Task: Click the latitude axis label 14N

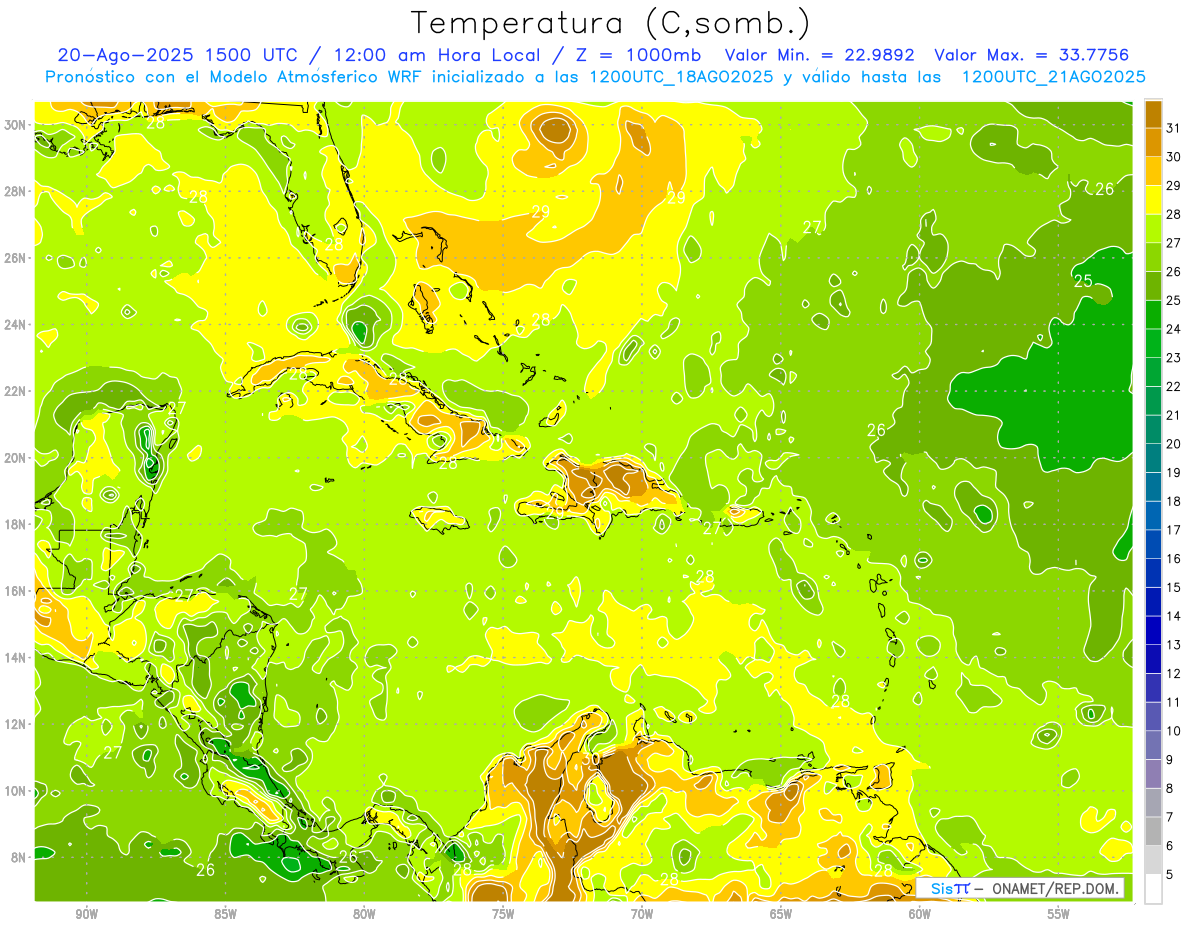Action: 15,658
